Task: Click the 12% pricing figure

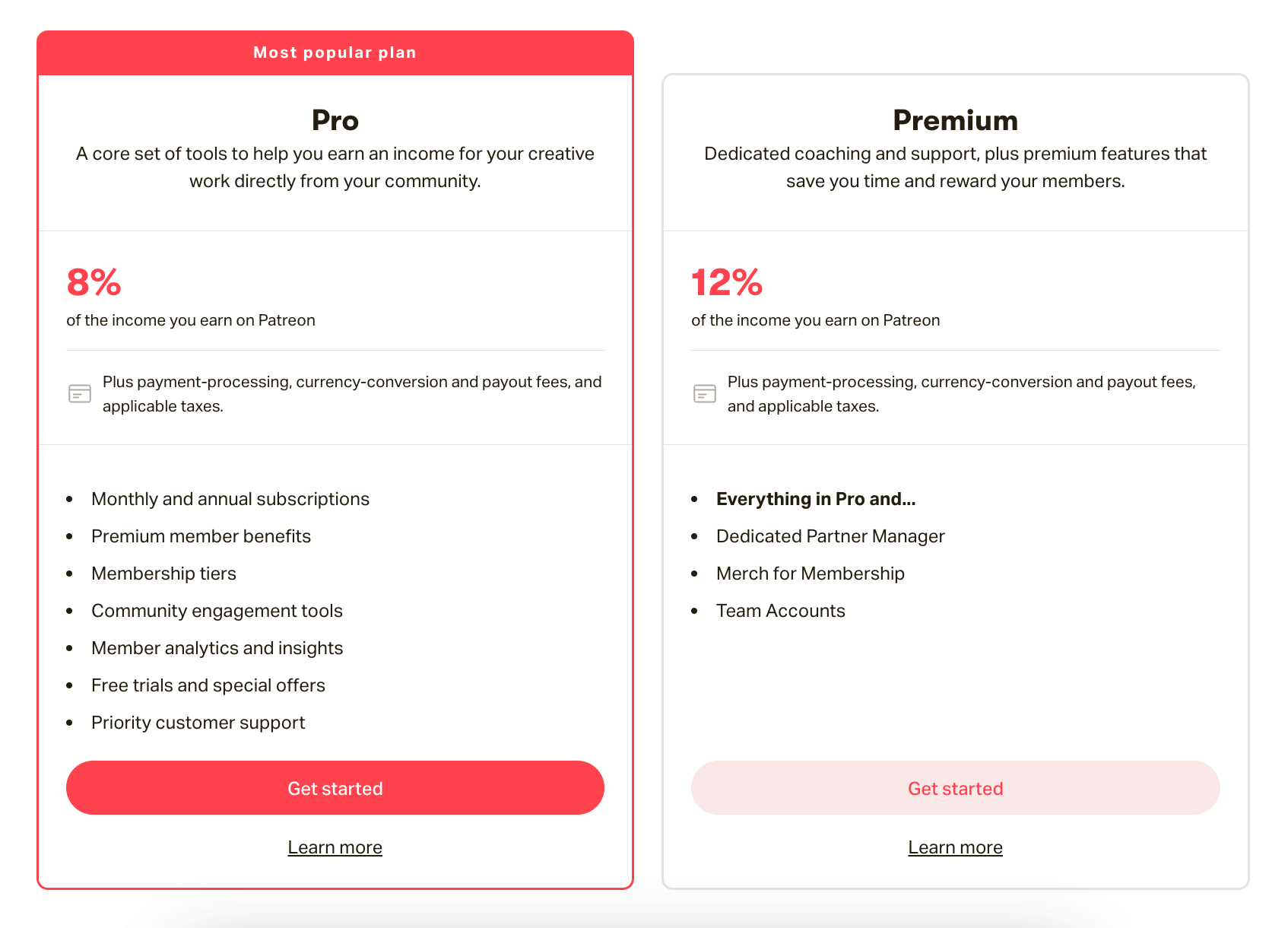Action: point(725,282)
